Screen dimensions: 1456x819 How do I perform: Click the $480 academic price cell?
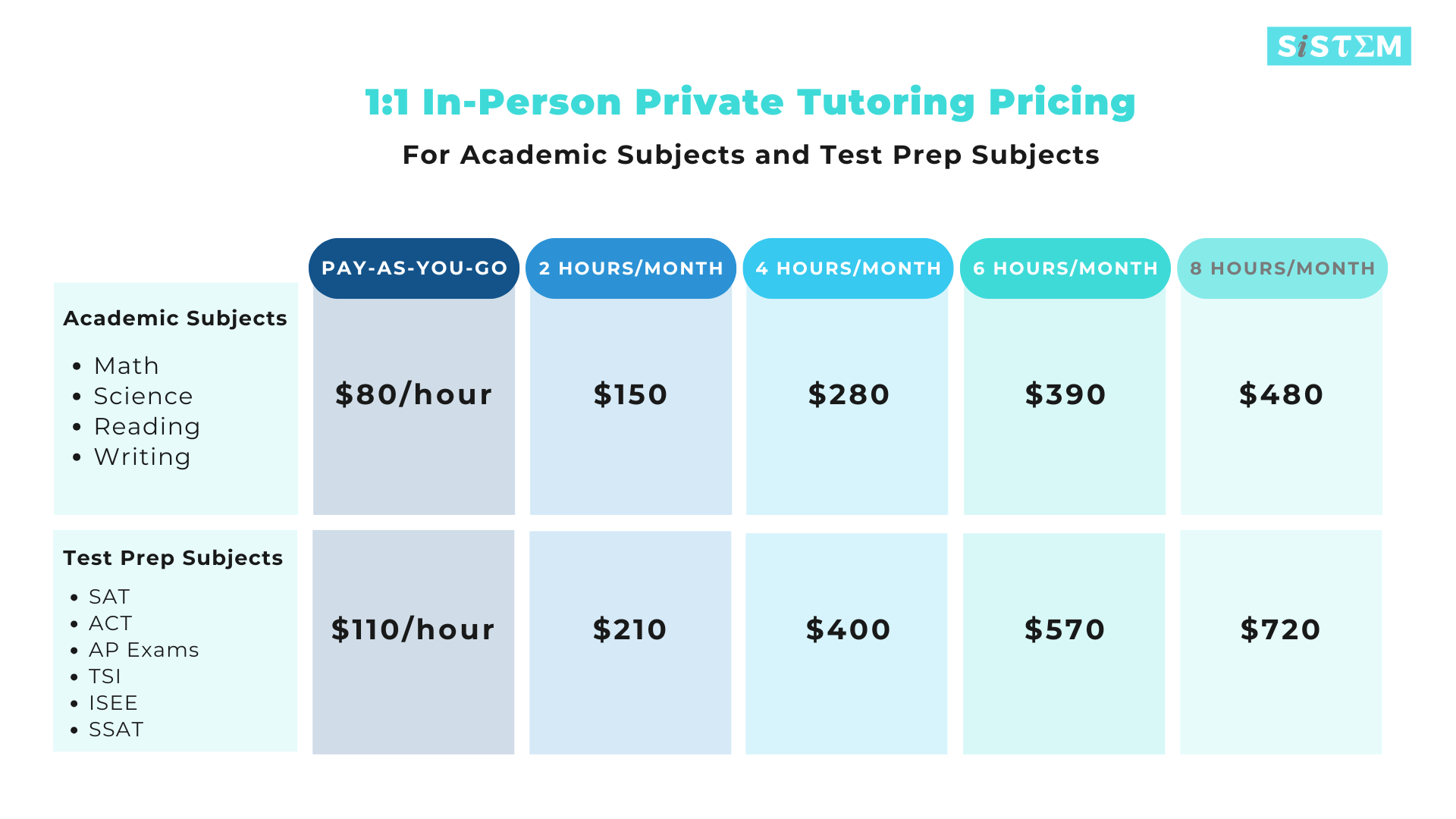click(x=1282, y=395)
